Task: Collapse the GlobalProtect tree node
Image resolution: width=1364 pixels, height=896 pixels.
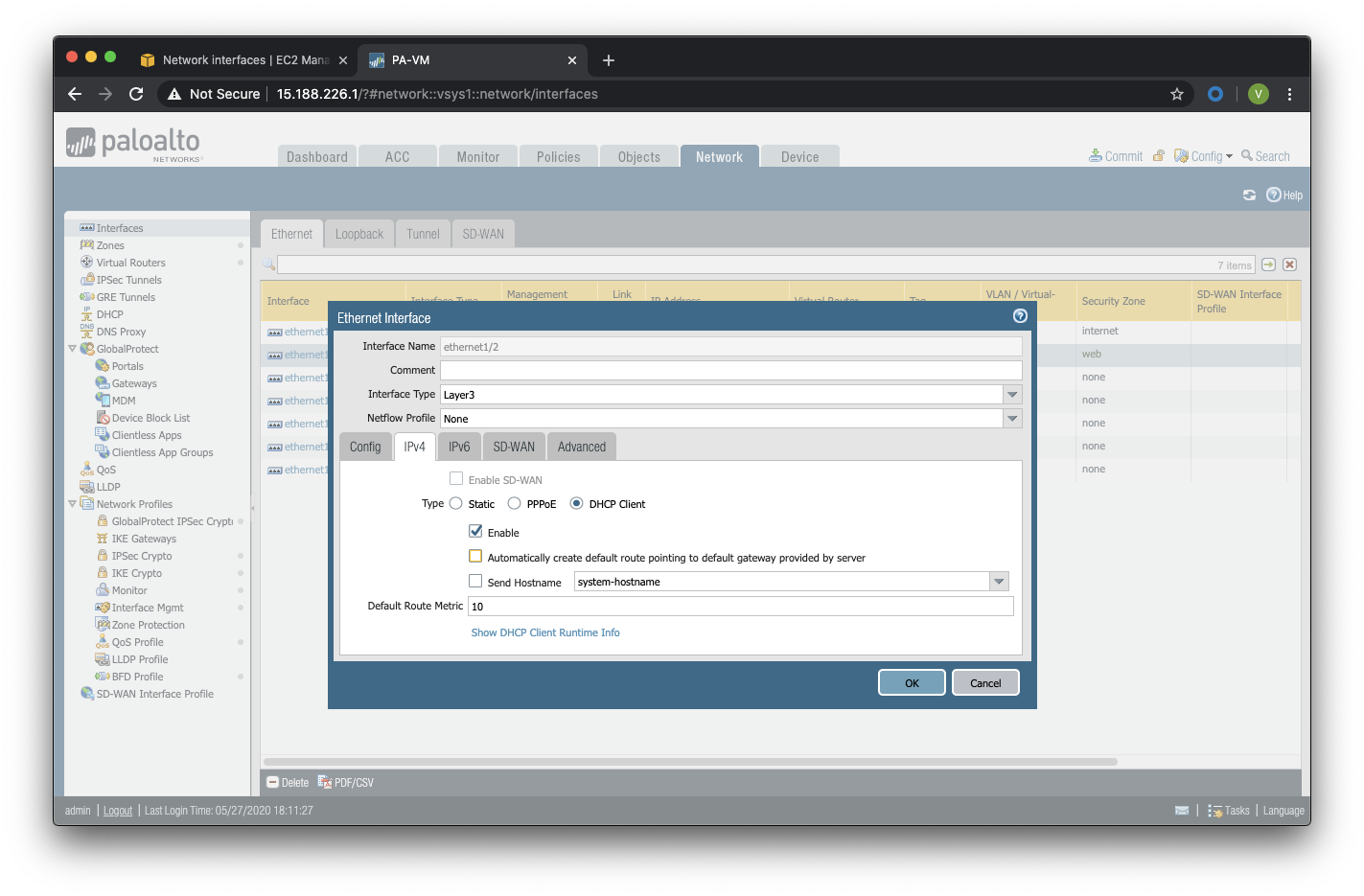Action: click(x=72, y=349)
